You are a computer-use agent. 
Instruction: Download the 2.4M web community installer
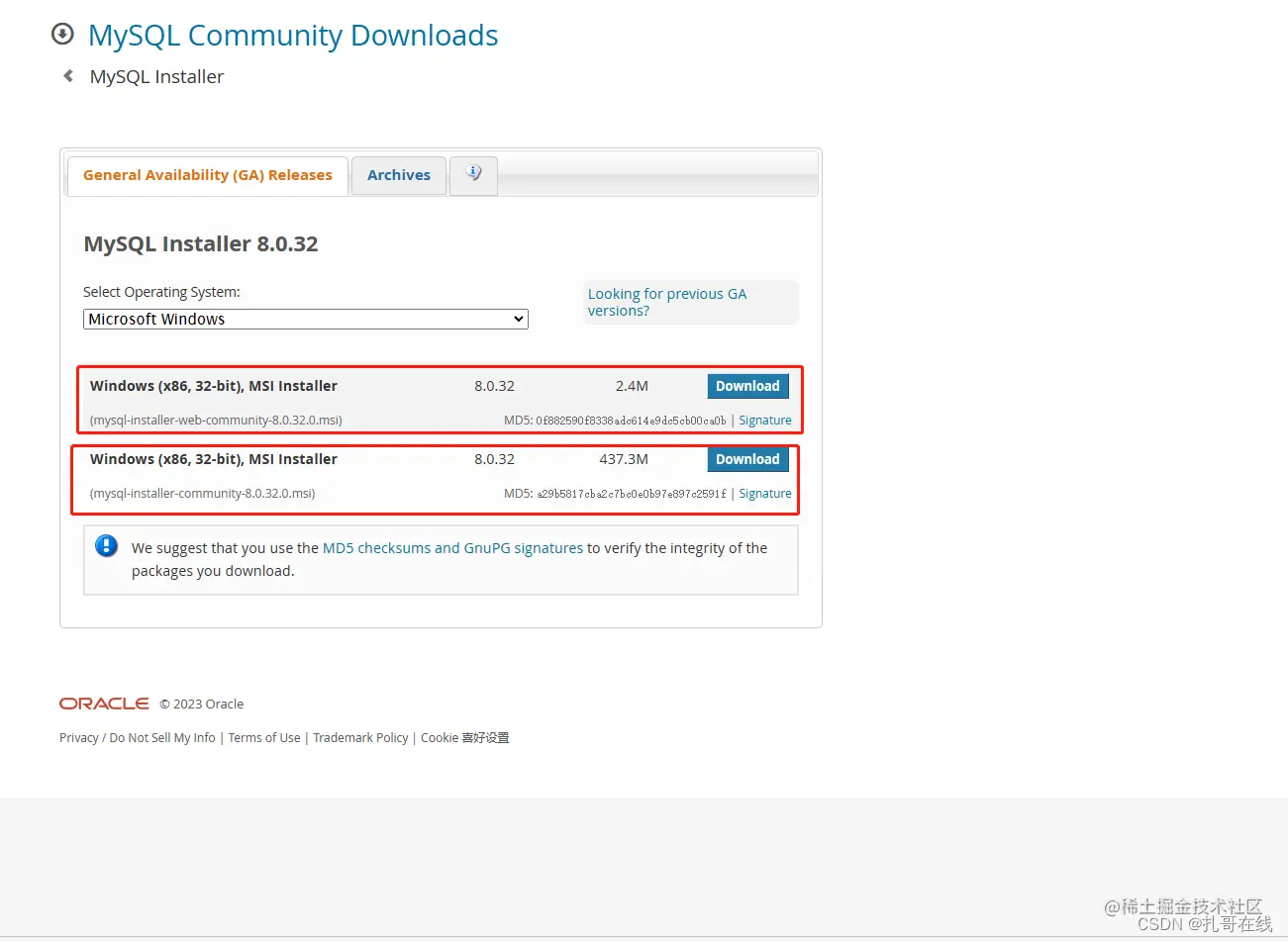coord(748,386)
